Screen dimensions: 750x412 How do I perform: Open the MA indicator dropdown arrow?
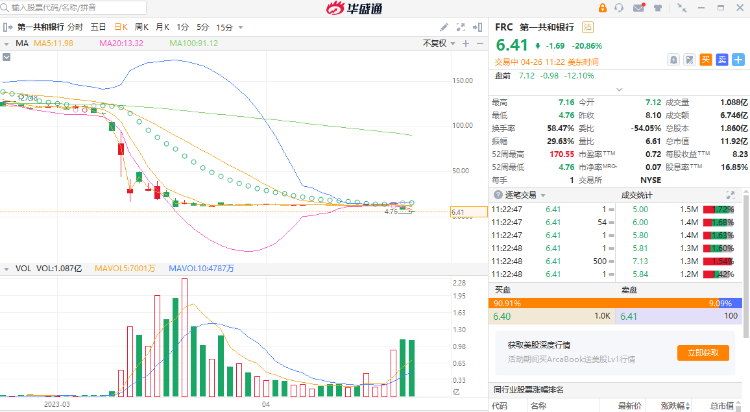(x=6, y=44)
